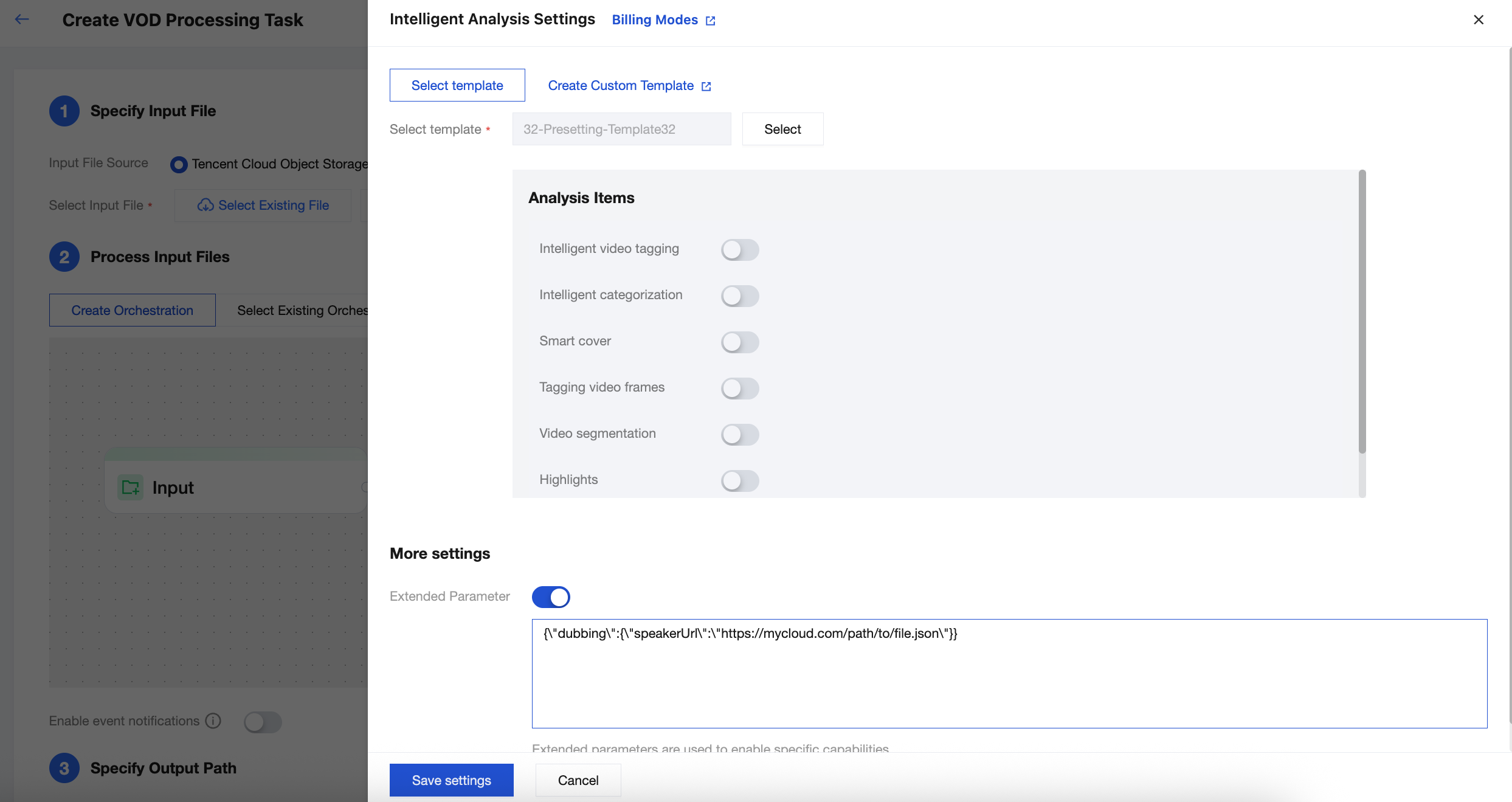Click Select button beside template field

click(782, 130)
